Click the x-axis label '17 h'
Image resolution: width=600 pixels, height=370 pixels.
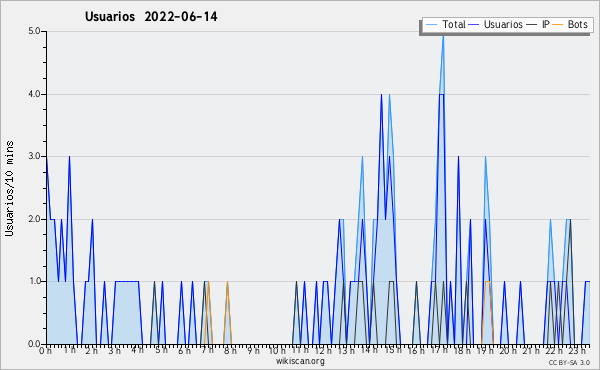439,350
